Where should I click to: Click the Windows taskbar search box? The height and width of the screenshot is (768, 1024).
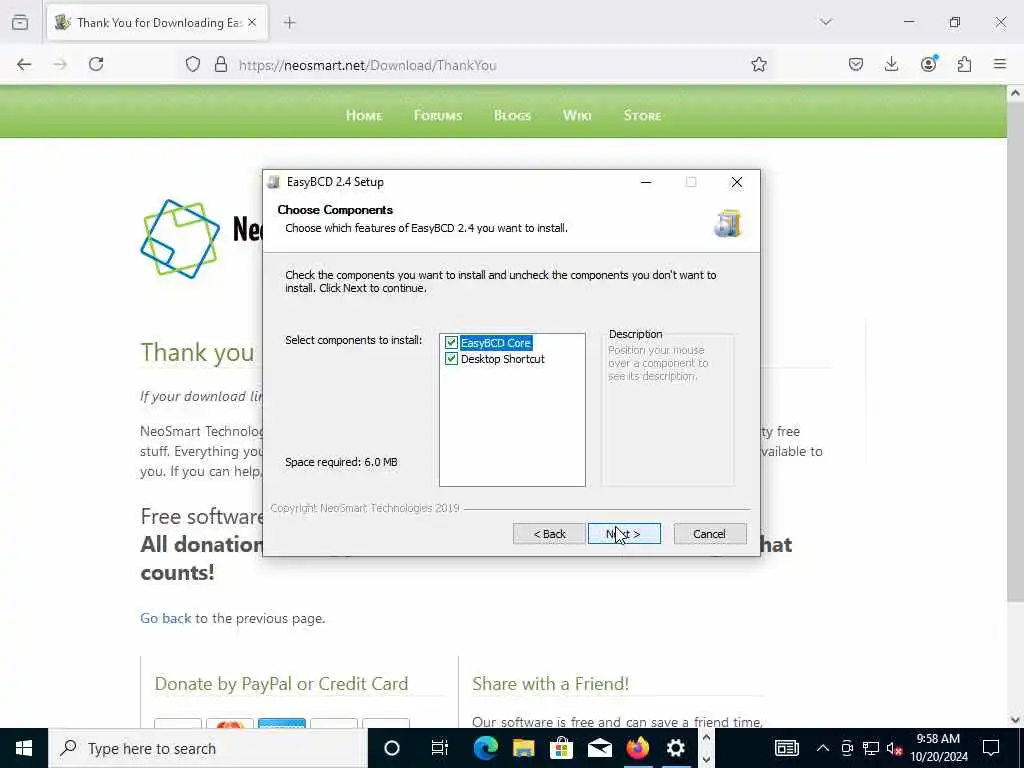pyautogui.click(x=208, y=748)
